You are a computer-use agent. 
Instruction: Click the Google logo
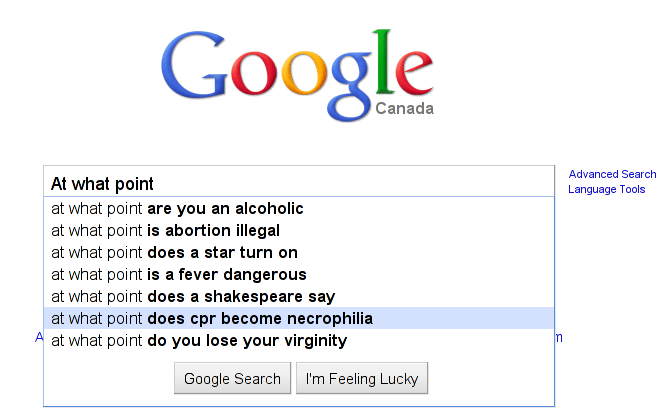(x=298, y=70)
